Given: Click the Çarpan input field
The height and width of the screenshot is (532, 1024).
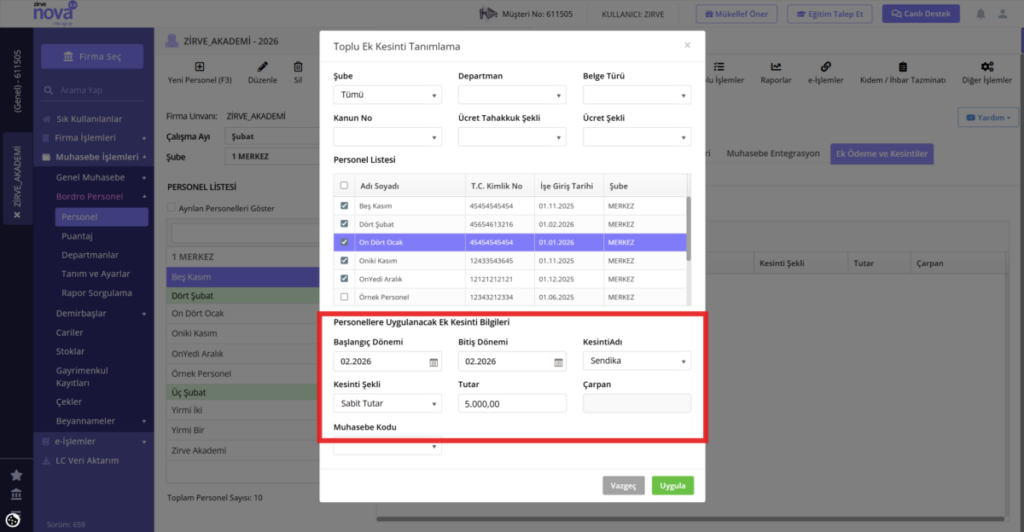Looking at the screenshot, I should (x=637, y=403).
